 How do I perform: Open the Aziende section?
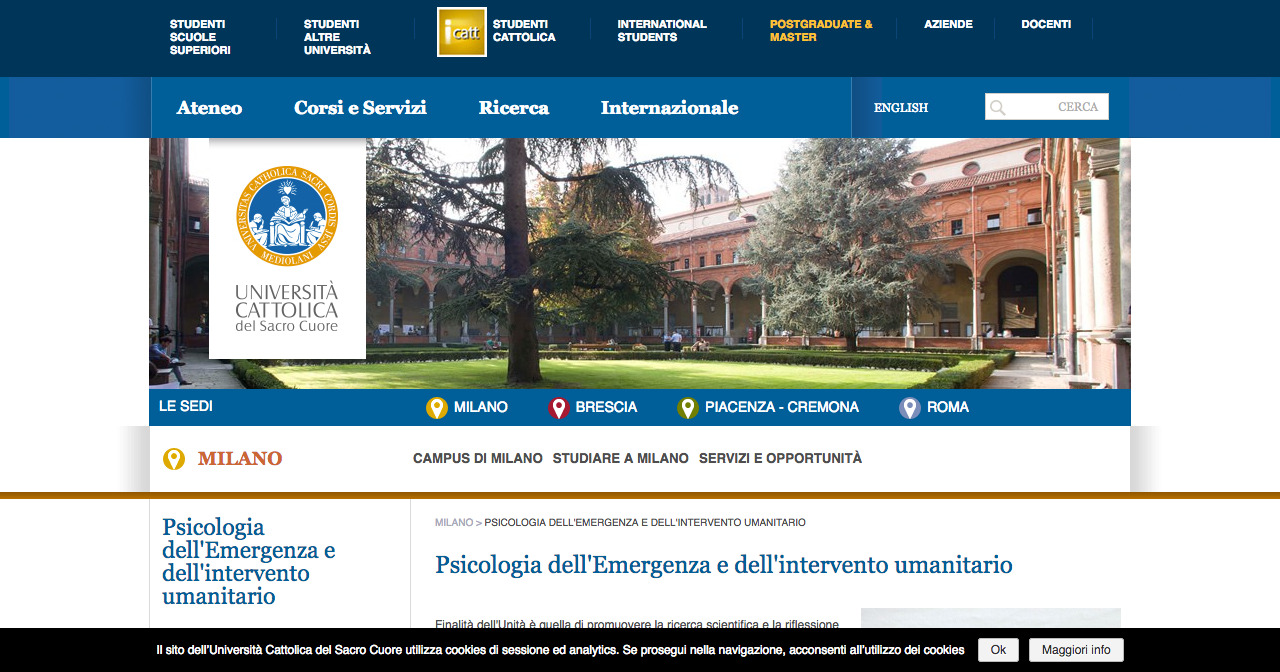pos(948,24)
